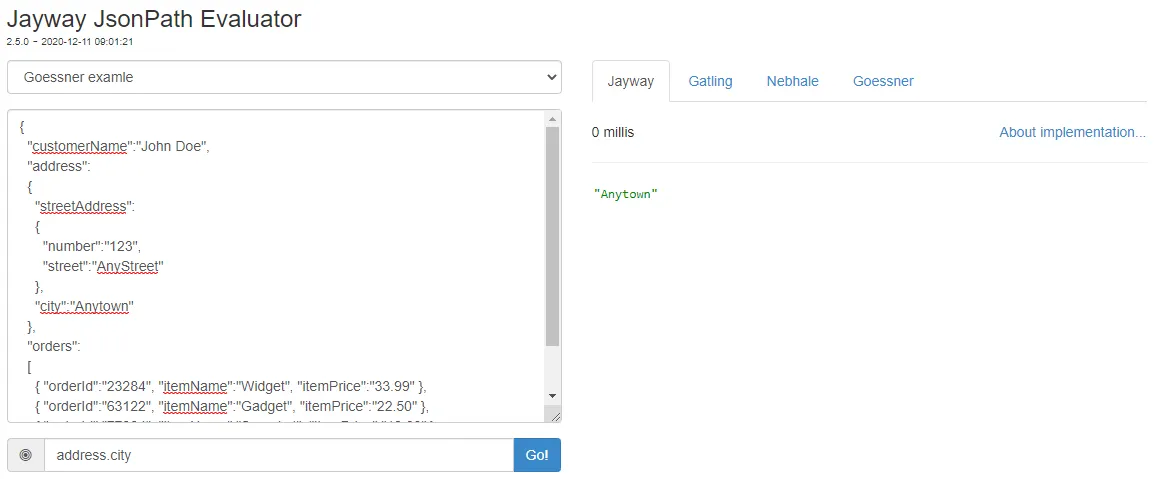This screenshot has height=479, width=1157.
Task: Click the "orders": key line
Action: (x=54, y=346)
